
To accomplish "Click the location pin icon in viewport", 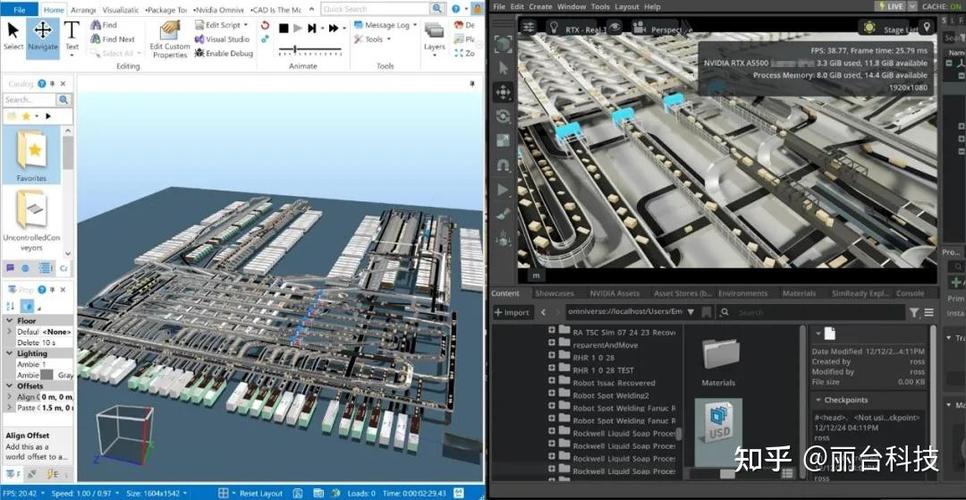I will point(926,28).
